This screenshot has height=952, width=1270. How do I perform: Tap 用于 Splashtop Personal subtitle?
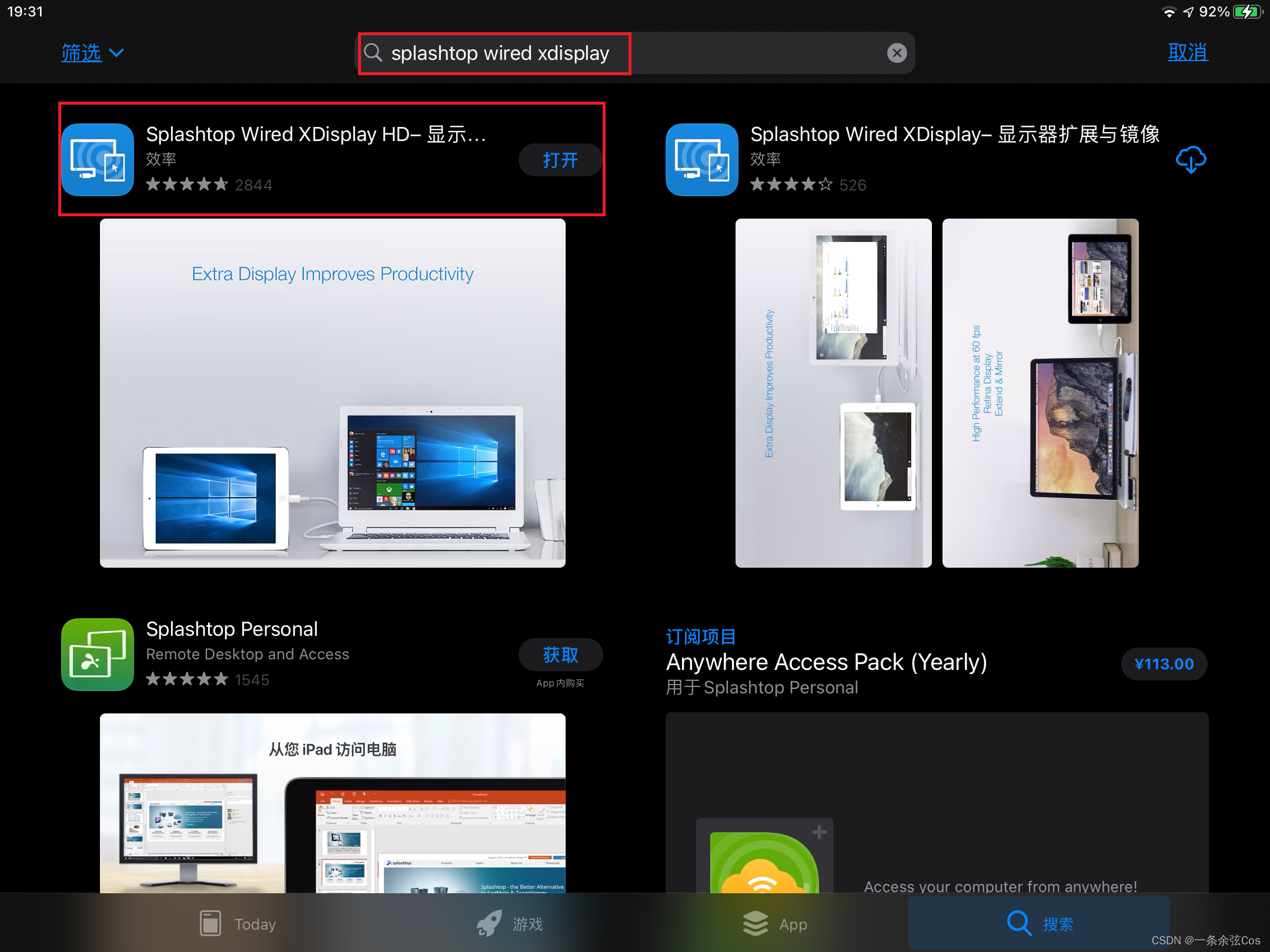(762, 688)
